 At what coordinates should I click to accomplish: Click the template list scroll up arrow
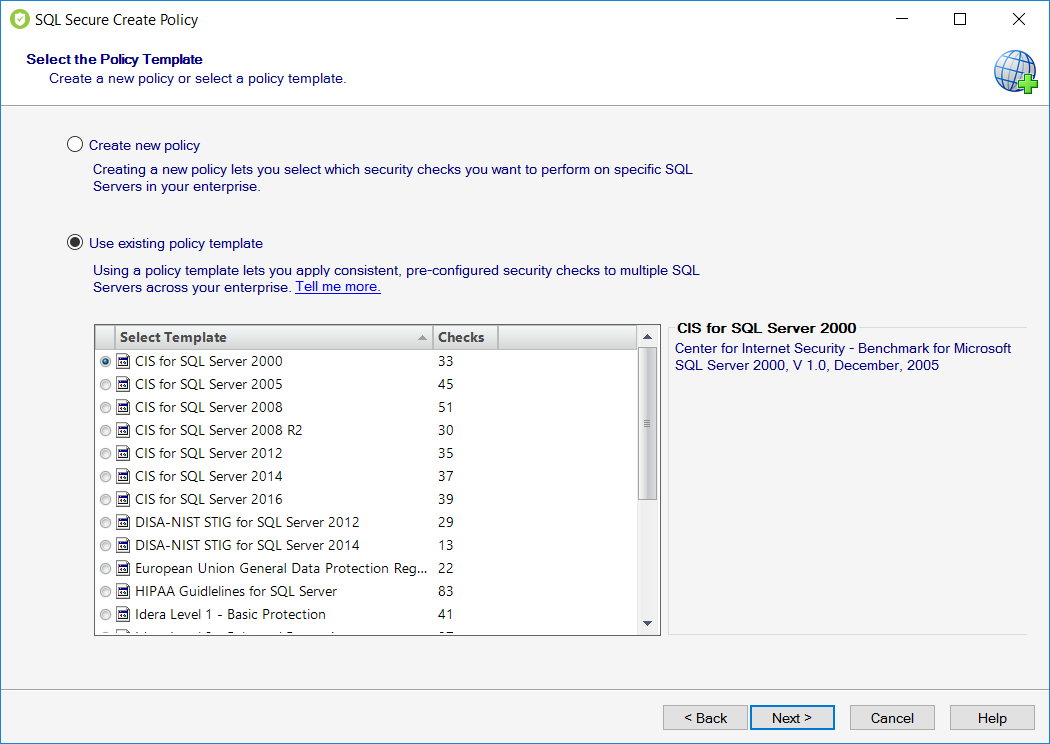tap(648, 336)
